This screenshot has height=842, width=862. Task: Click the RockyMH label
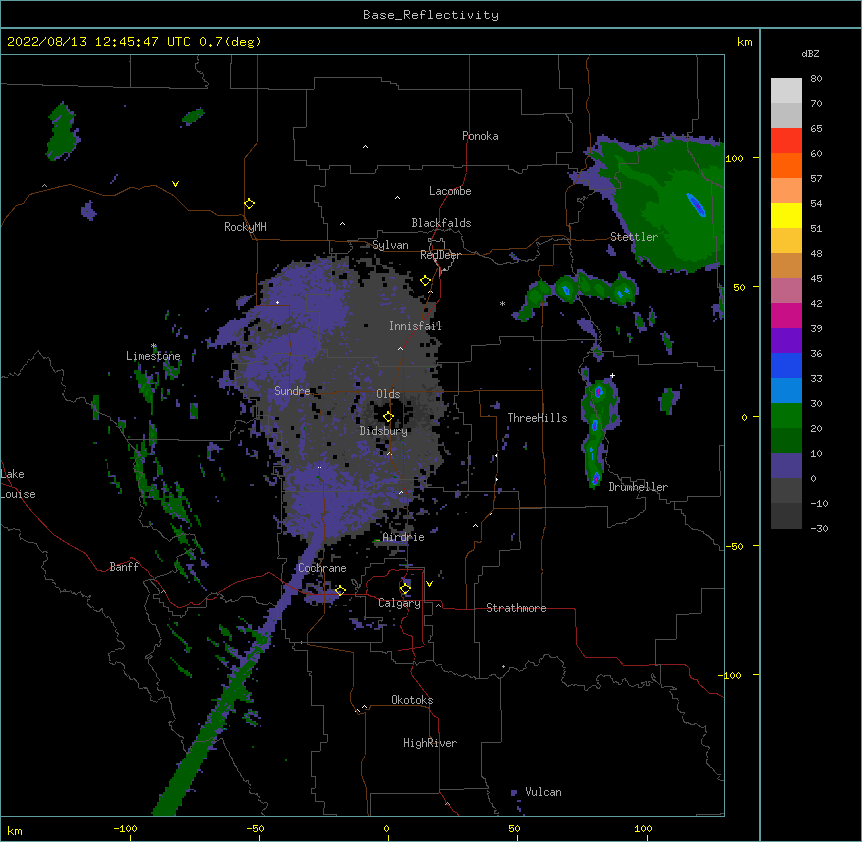(x=245, y=227)
